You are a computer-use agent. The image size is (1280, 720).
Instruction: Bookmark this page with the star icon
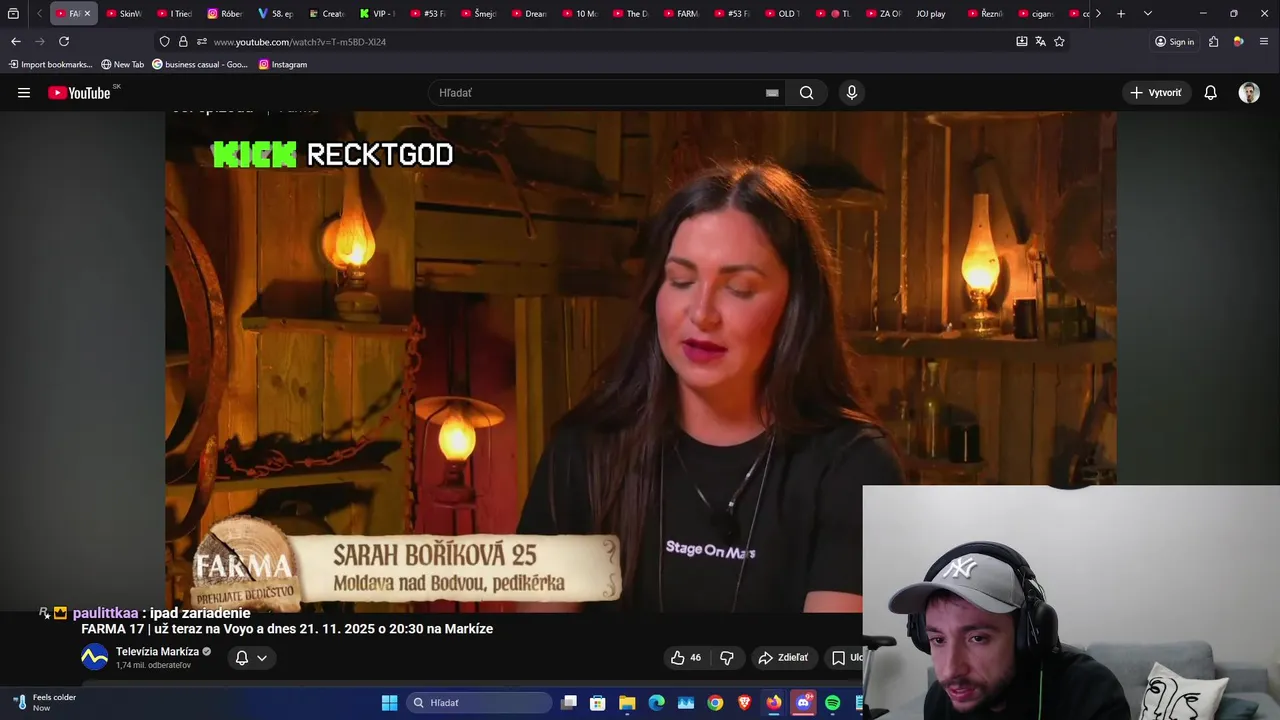[x=1060, y=42]
